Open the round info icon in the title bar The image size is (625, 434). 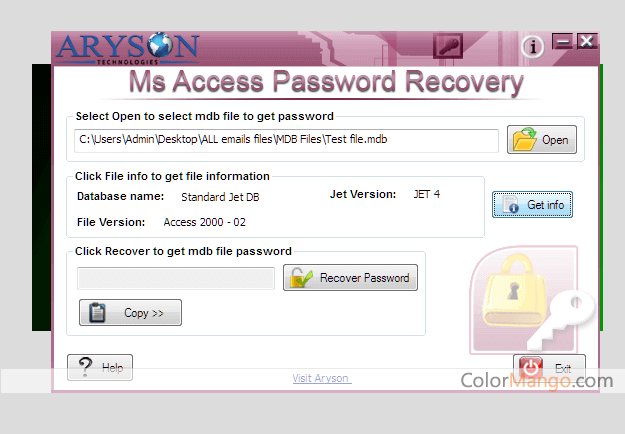(533, 47)
